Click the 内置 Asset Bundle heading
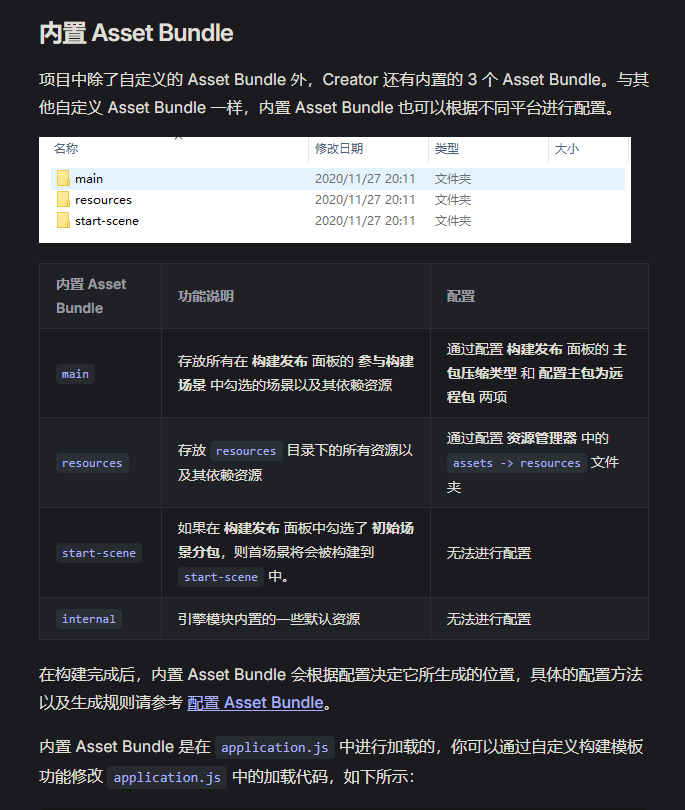 (x=136, y=33)
